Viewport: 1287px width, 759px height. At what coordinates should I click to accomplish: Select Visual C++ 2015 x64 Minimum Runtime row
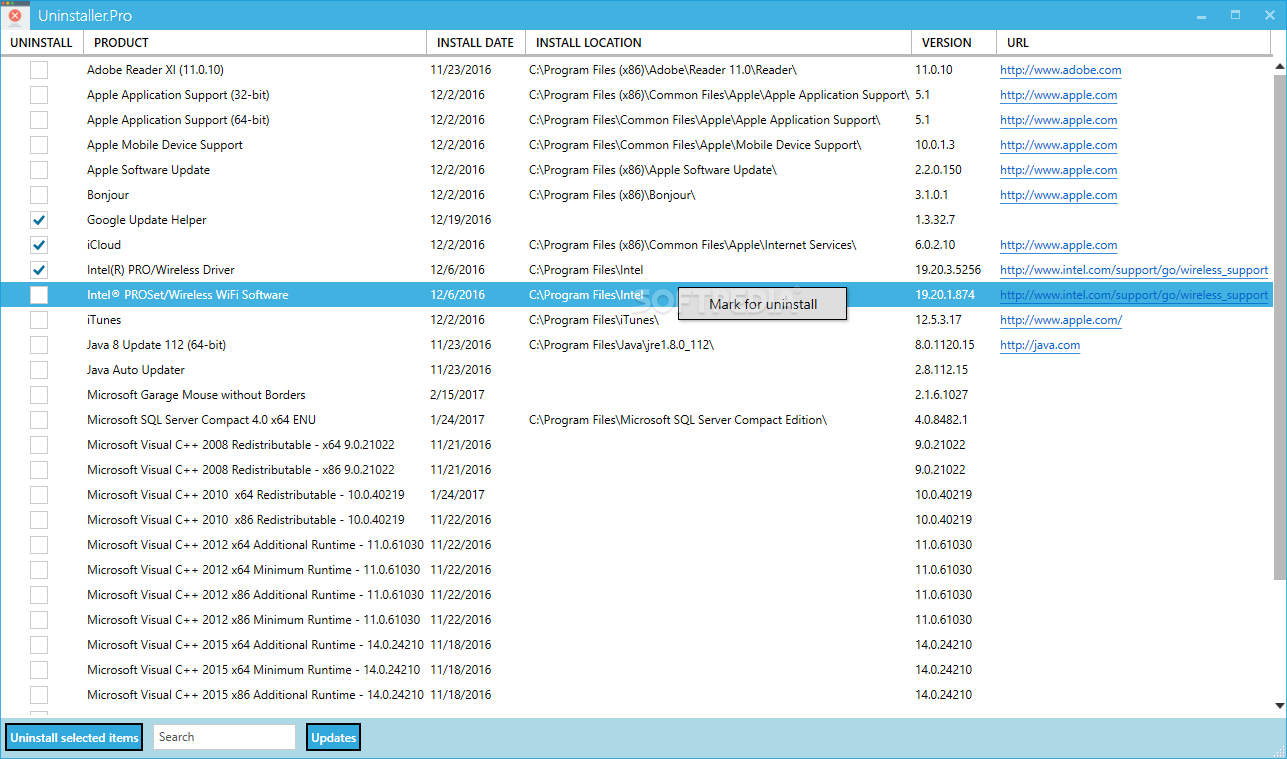coord(636,670)
